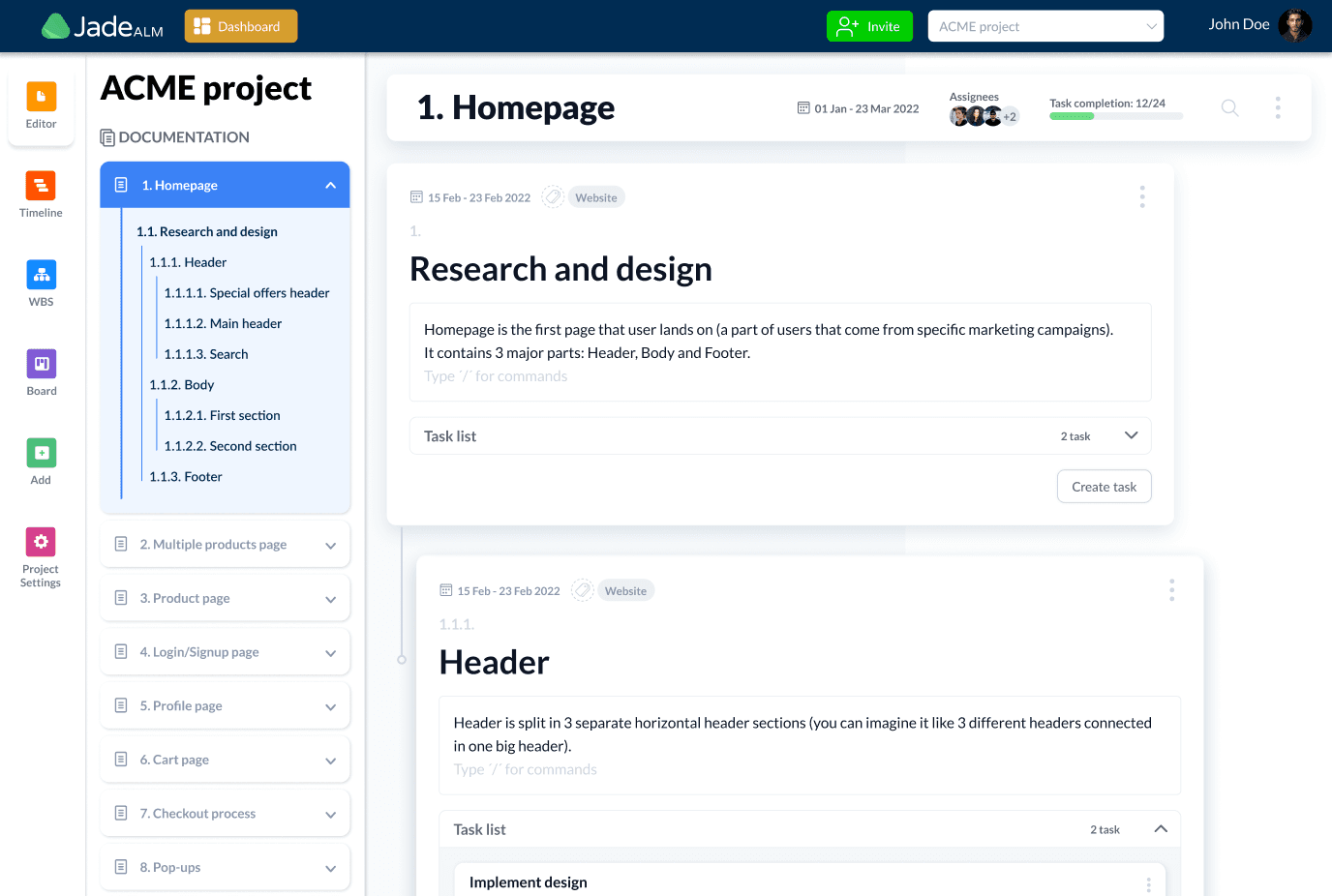Viewport: 1332px width, 896px height.
Task: Click the search magnifier in Homepage header
Action: coord(1229,107)
